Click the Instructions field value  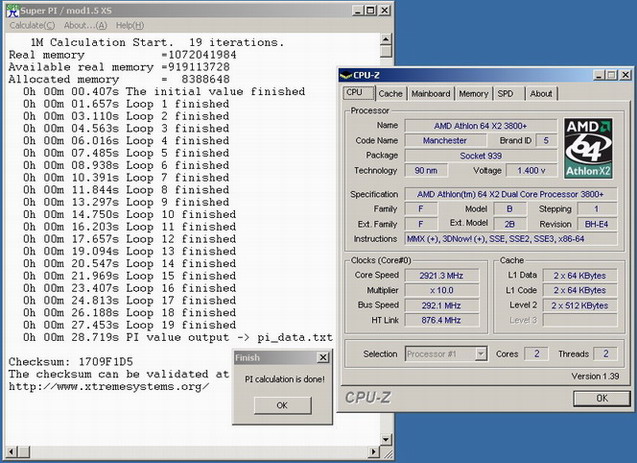point(511,239)
